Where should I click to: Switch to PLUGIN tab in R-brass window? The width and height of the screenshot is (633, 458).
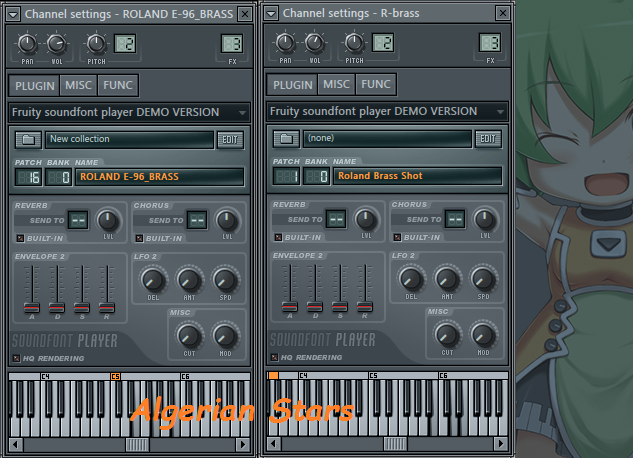[293, 85]
